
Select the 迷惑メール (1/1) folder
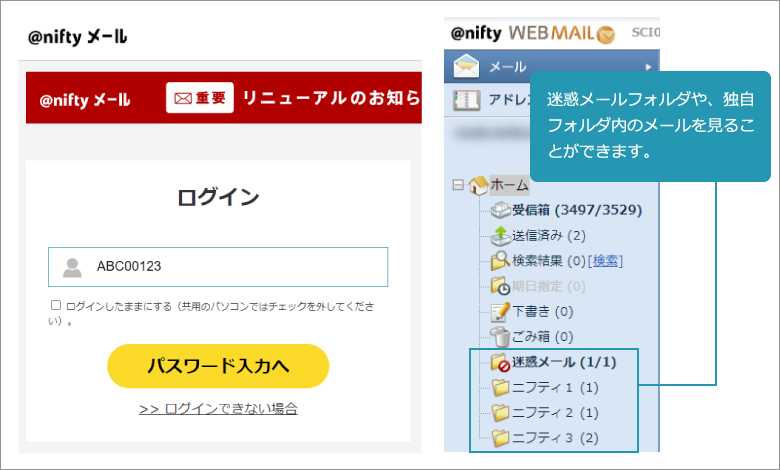(x=564, y=362)
